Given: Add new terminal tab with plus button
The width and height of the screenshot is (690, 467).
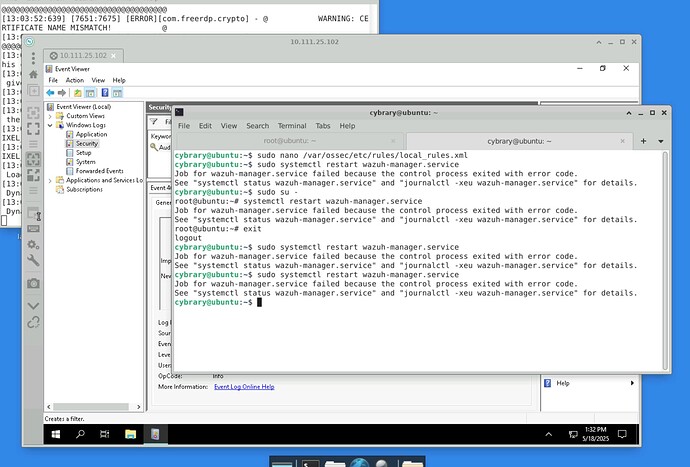Looking at the screenshot, I should (643, 141).
